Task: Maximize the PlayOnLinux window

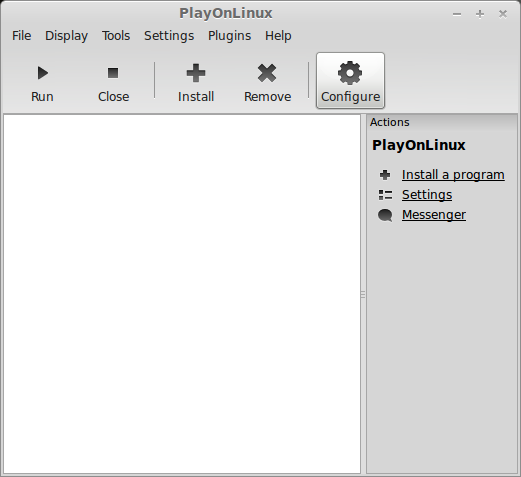Action: [480, 14]
